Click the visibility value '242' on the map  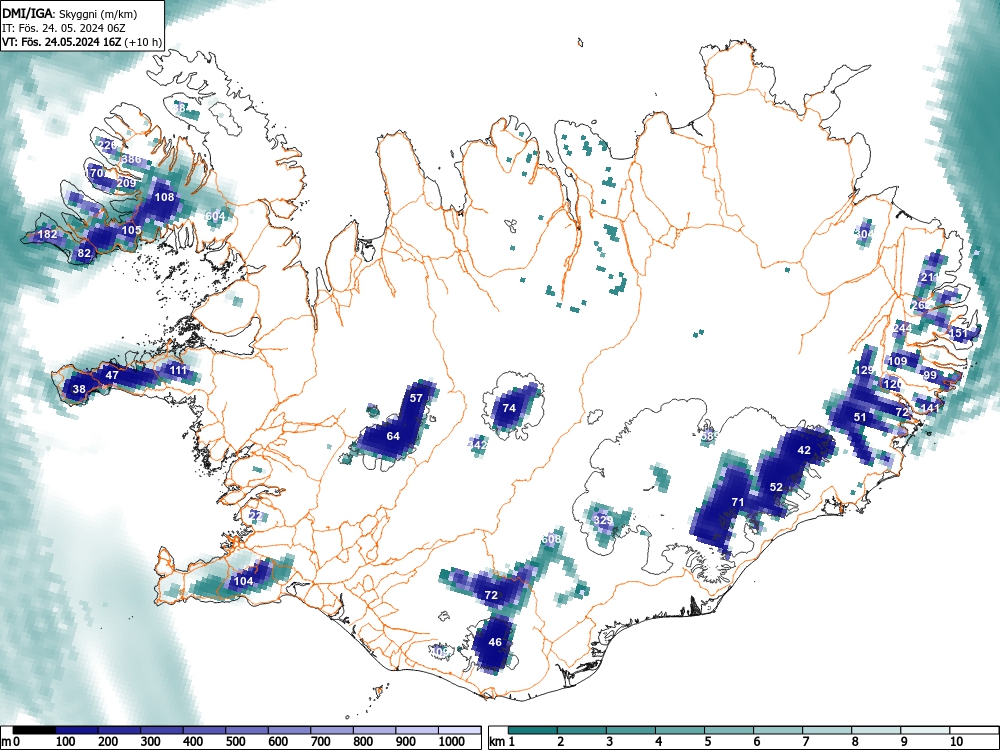478,445
